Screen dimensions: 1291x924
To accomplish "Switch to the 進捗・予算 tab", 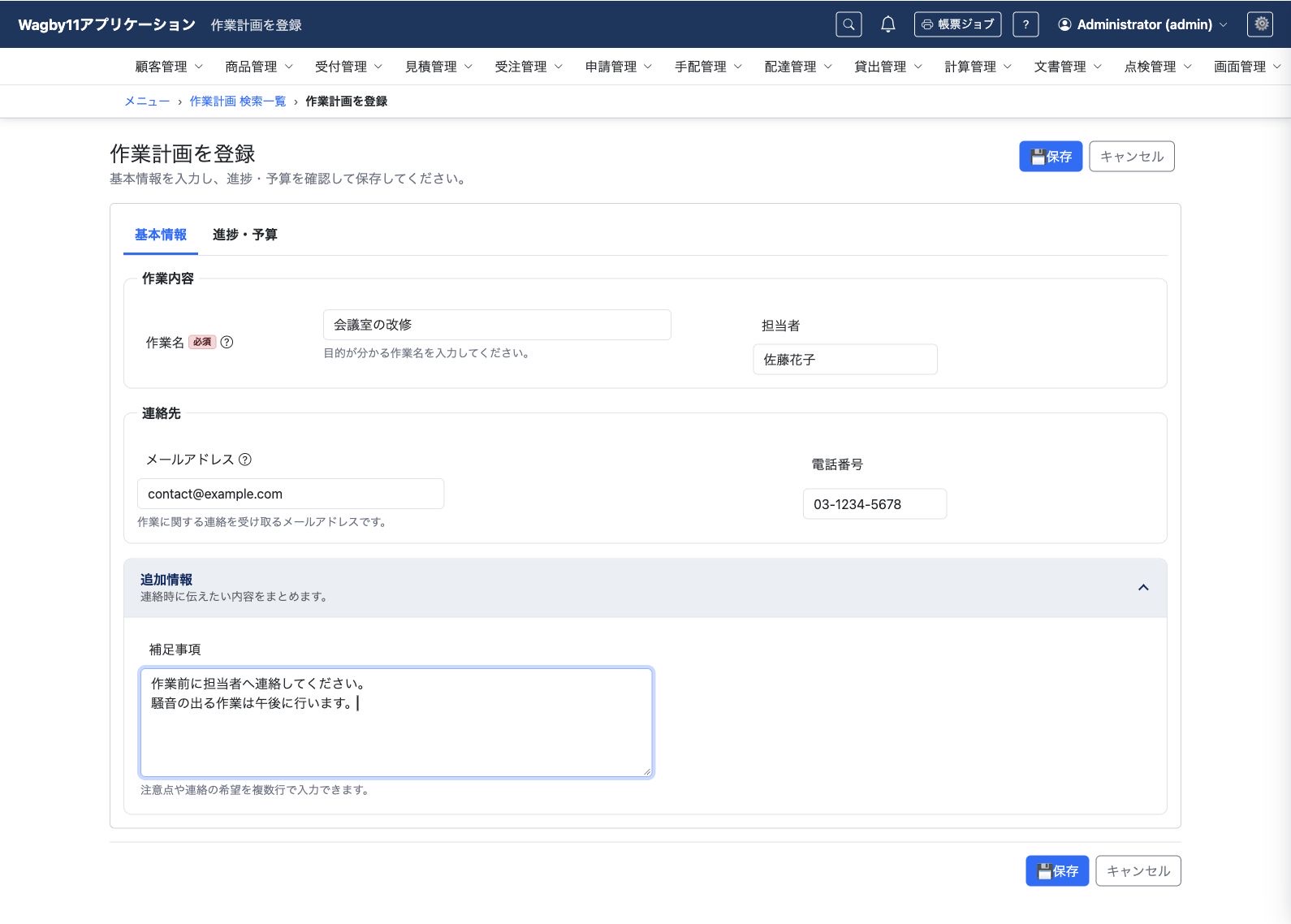I will click(x=245, y=235).
